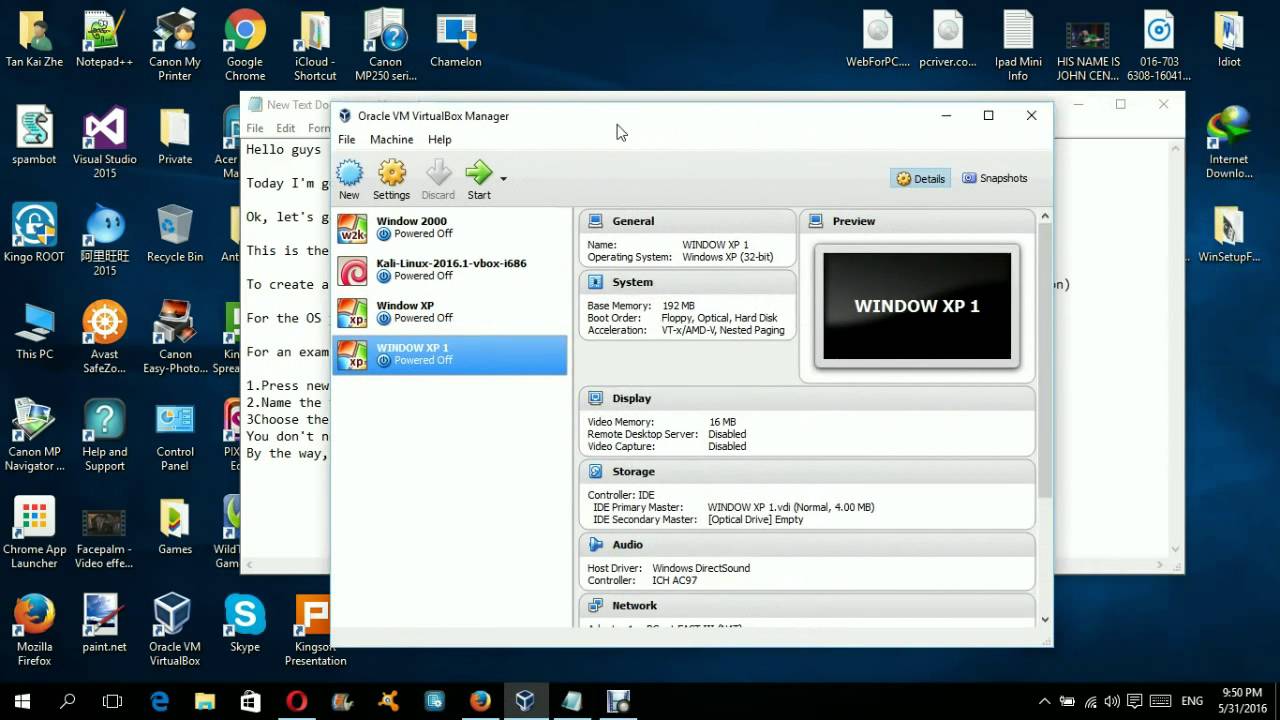Open the Edit menu in Notepad window

[x=286, y=128]
